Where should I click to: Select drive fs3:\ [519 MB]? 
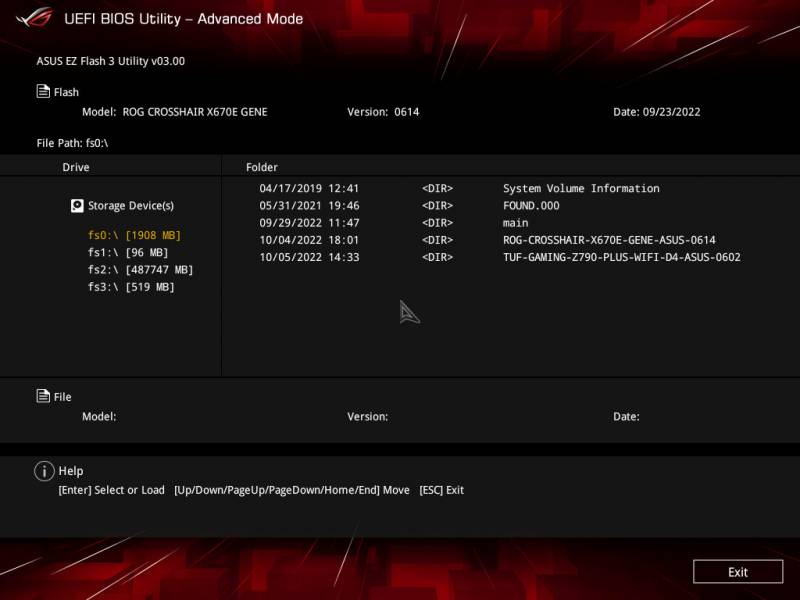click(x=131, y=287)
